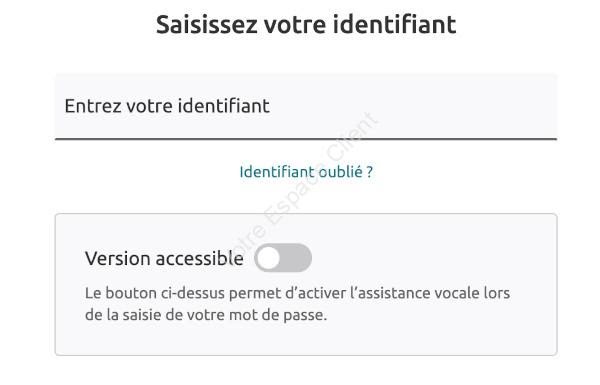This screenshot has width=600, height=385.
Task: Turn on vocal assistance with the grey switch
Action: (x=283, y=258)
